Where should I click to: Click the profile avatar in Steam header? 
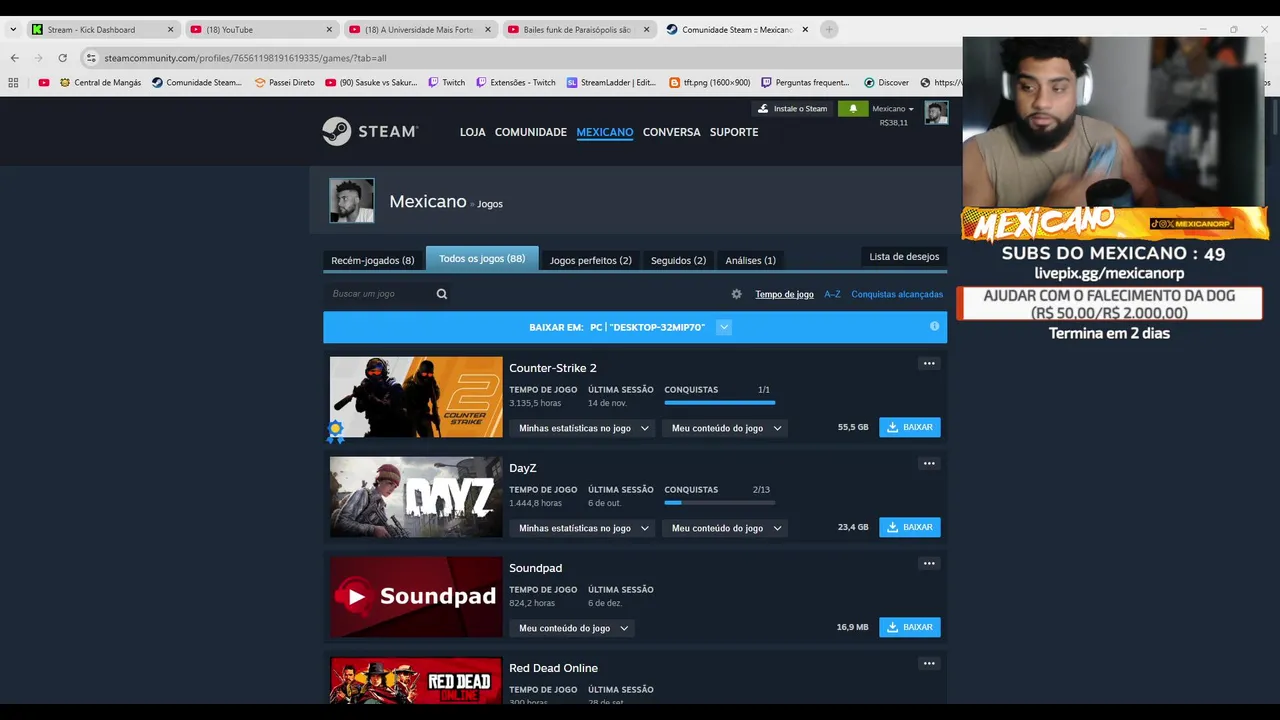[936, 112]
